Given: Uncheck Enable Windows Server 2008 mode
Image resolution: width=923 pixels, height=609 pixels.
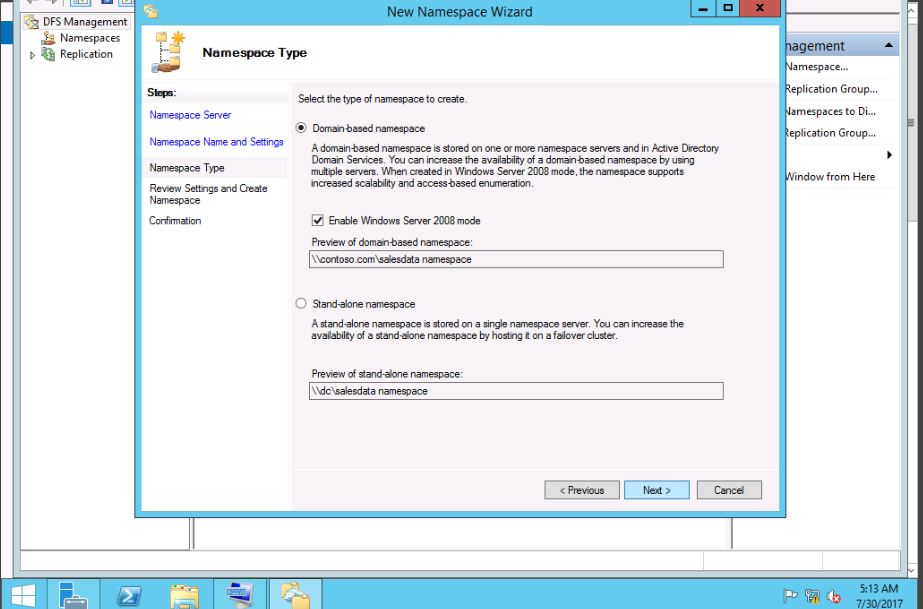Looking at the screenshot, I should point(318,221).
